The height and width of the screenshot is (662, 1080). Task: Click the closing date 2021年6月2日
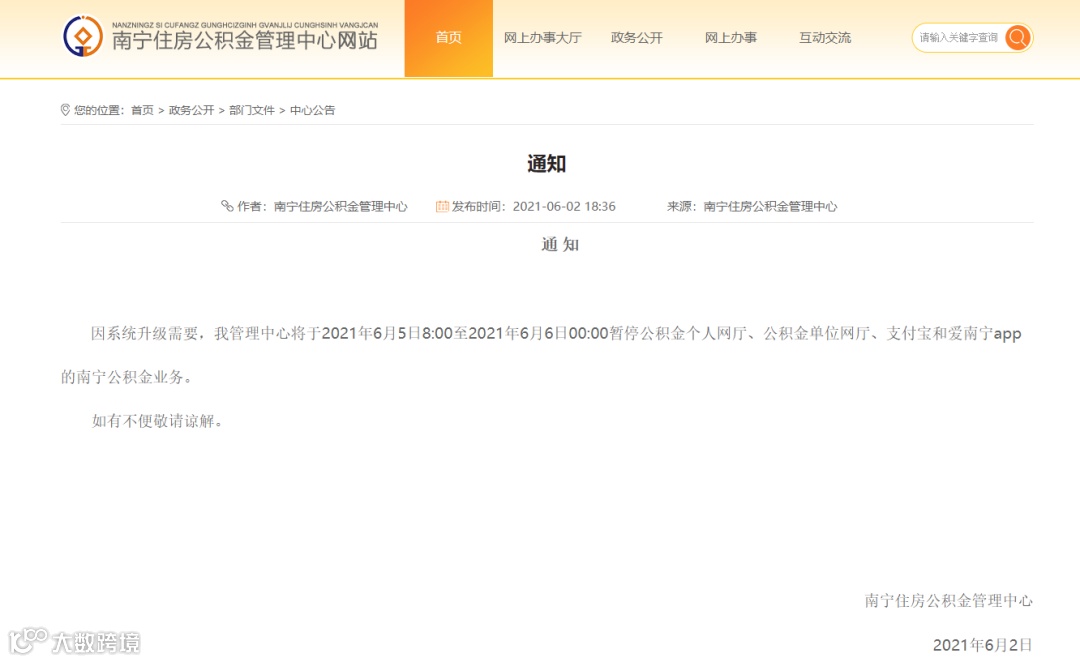coord(983,645)
